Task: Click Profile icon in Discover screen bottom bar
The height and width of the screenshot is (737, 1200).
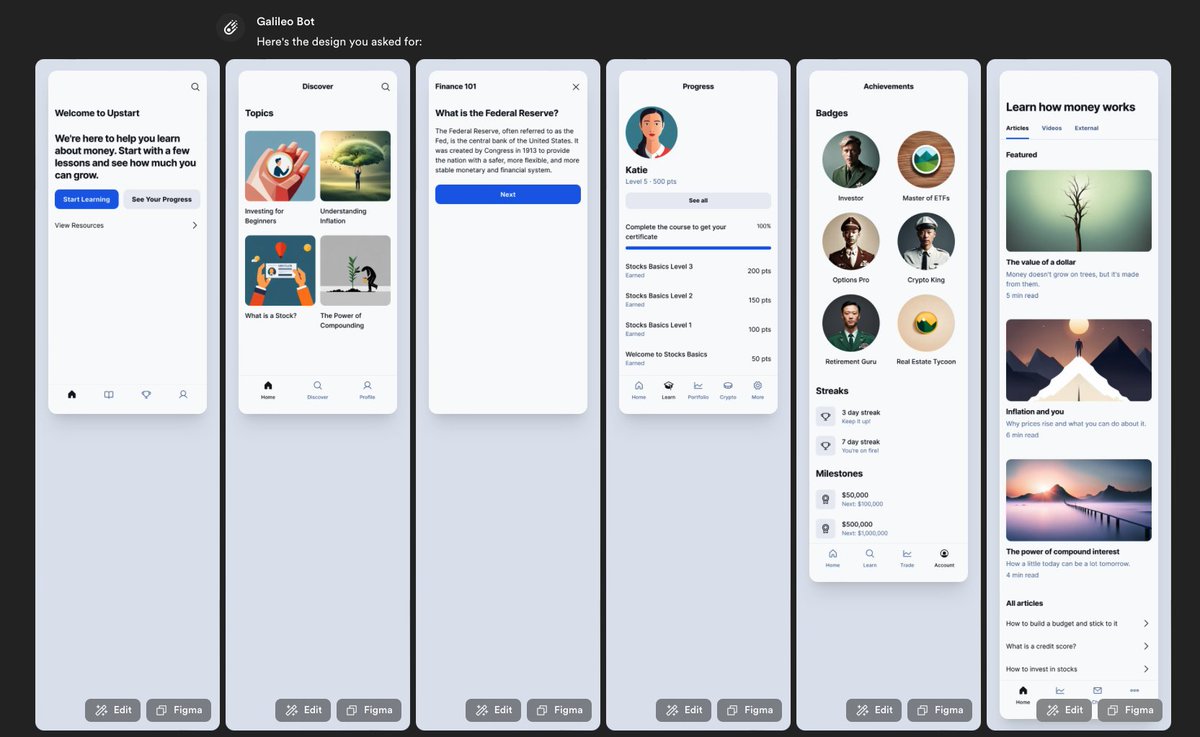Action: point(367,385)
